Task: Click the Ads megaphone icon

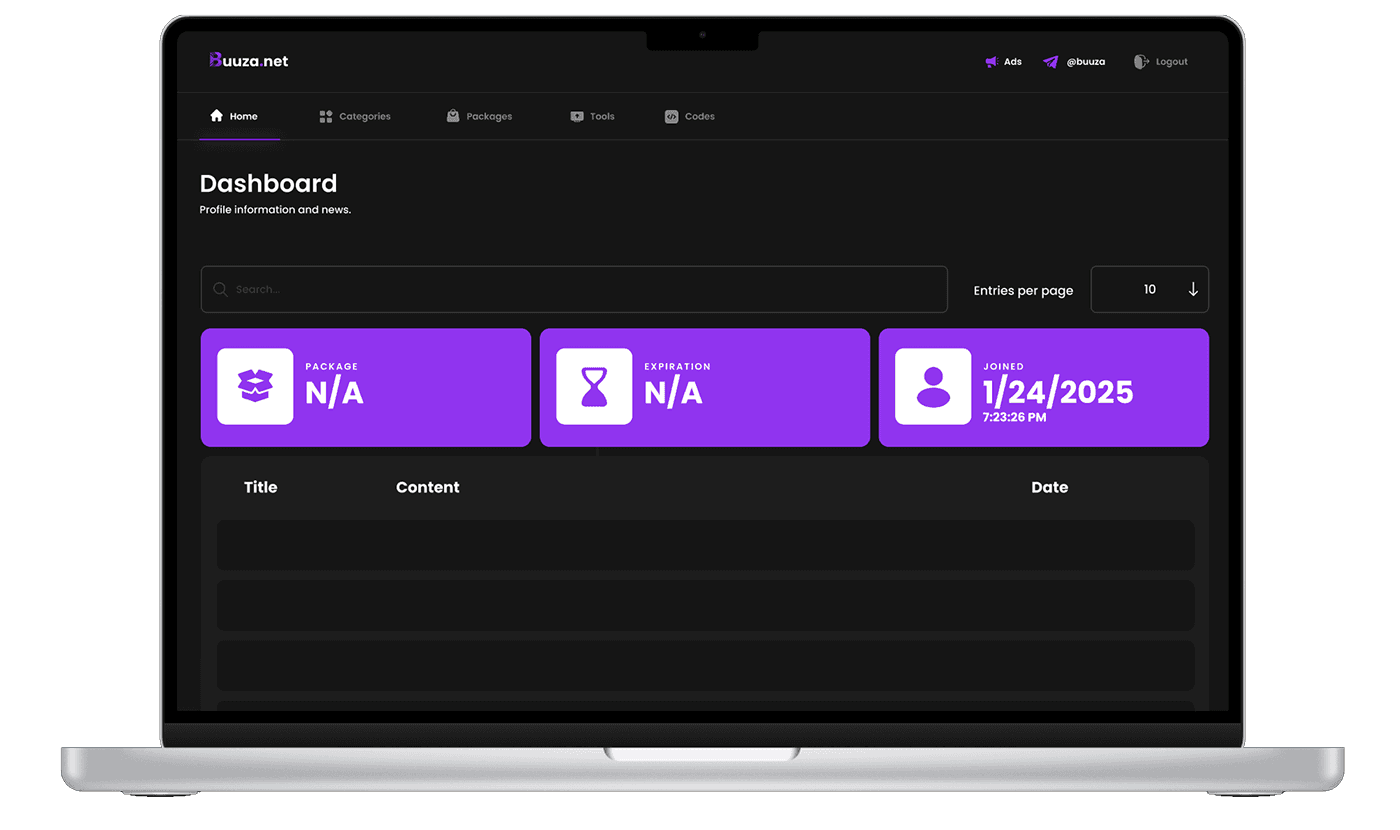Action: pyautogui.click(x=991, y=62)
